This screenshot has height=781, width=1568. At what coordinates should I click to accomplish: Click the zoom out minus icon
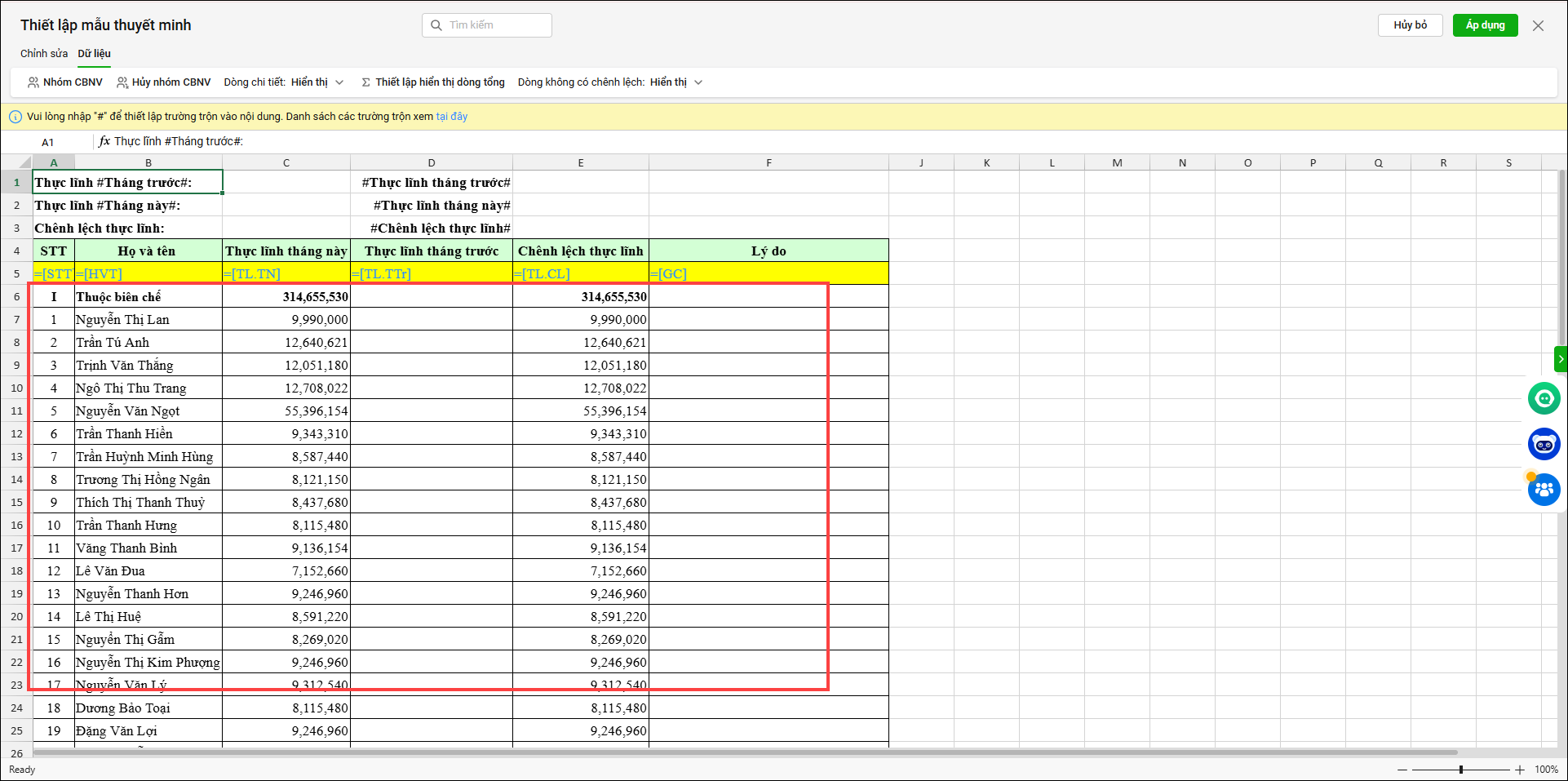click(x=1402, y=770)
